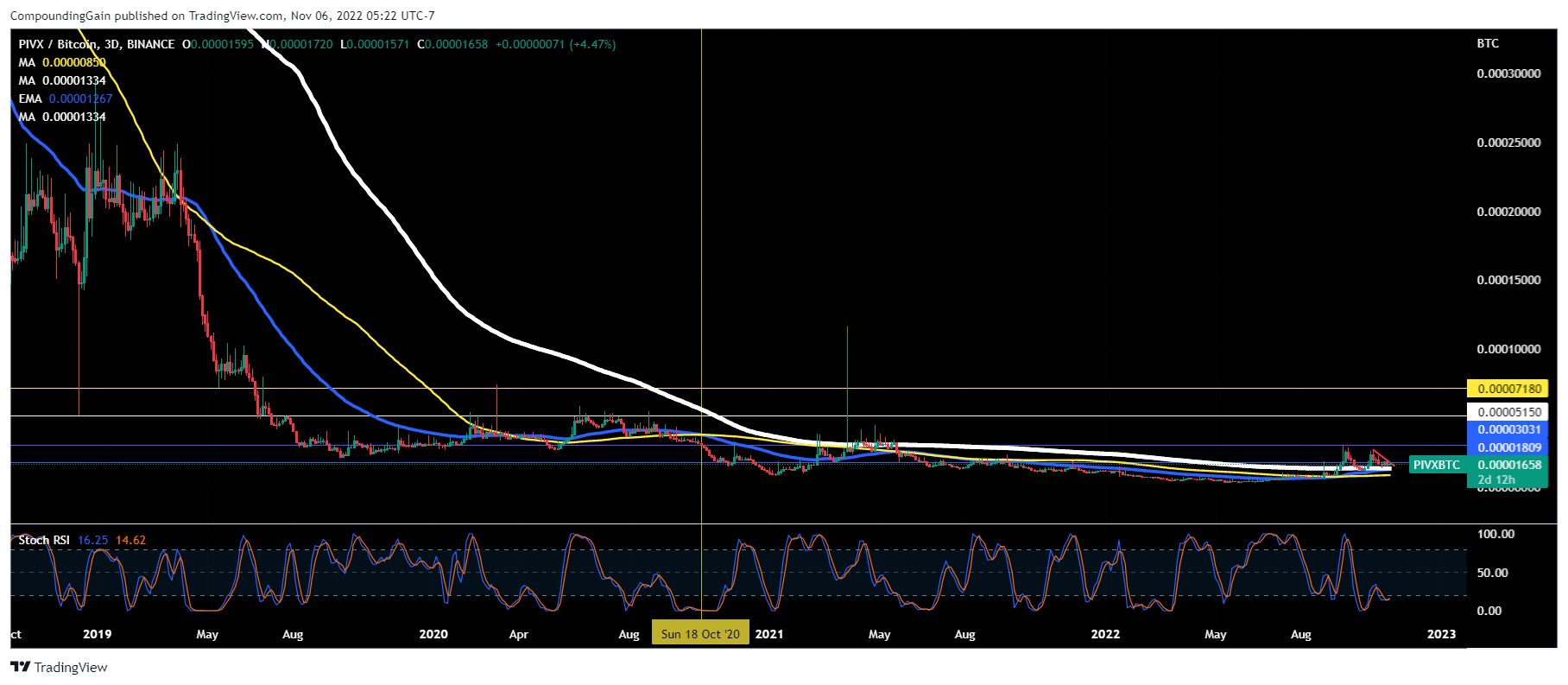
Task: Click the blue 0.00003031 price label
Action: click(x=1508, y=429)
